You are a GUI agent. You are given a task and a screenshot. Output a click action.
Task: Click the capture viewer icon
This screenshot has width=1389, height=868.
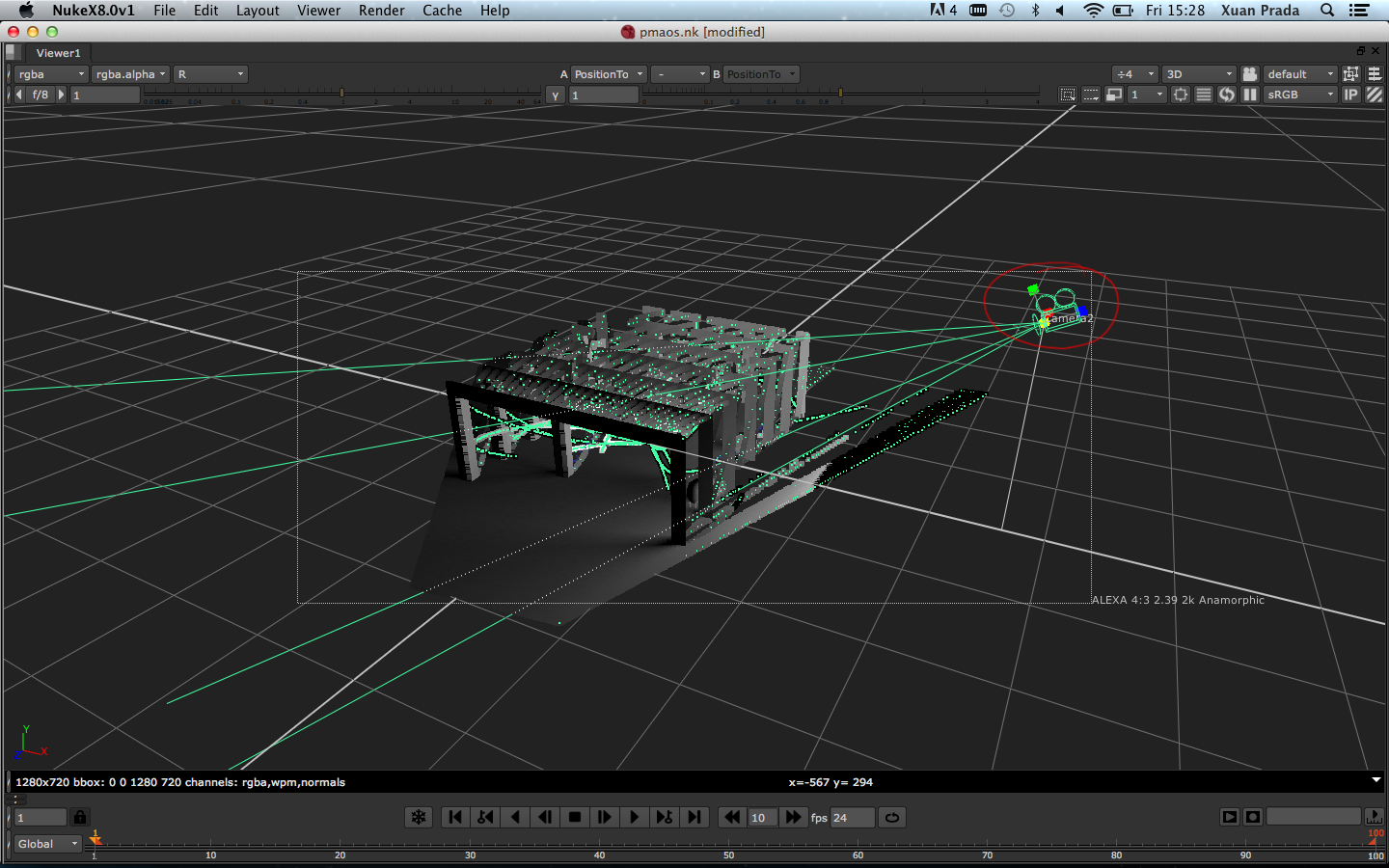click(1253, 817)
